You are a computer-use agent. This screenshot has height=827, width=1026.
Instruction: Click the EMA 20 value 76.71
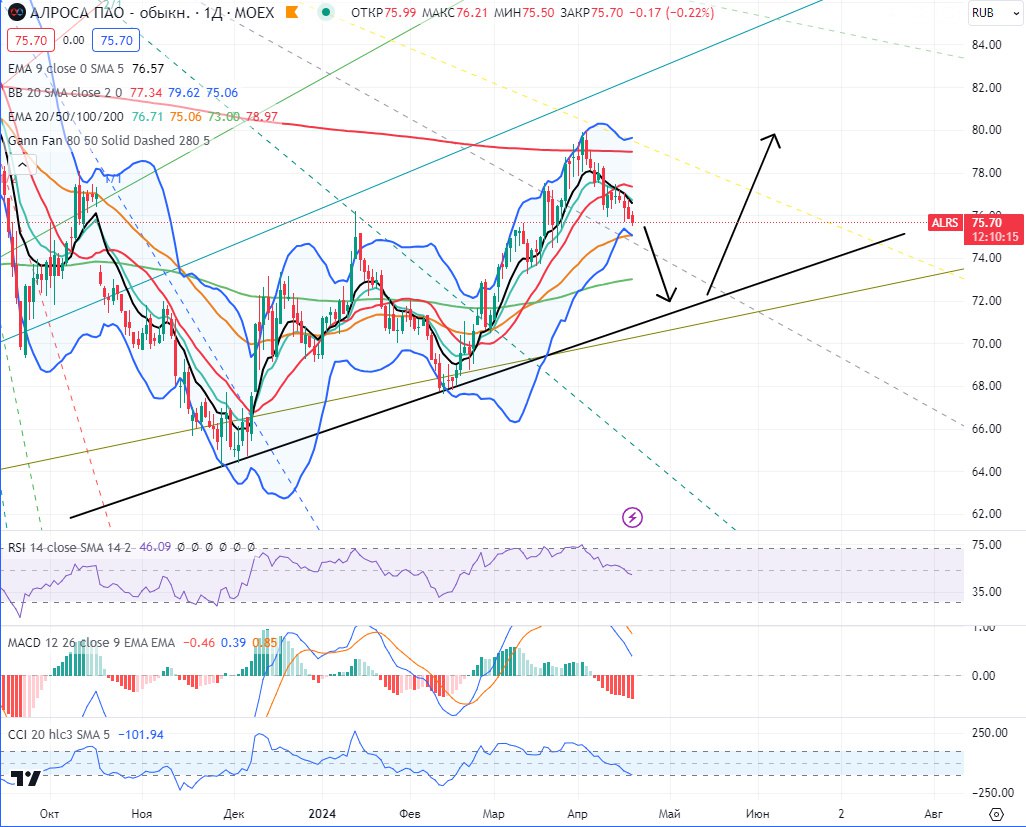point(147,117)
